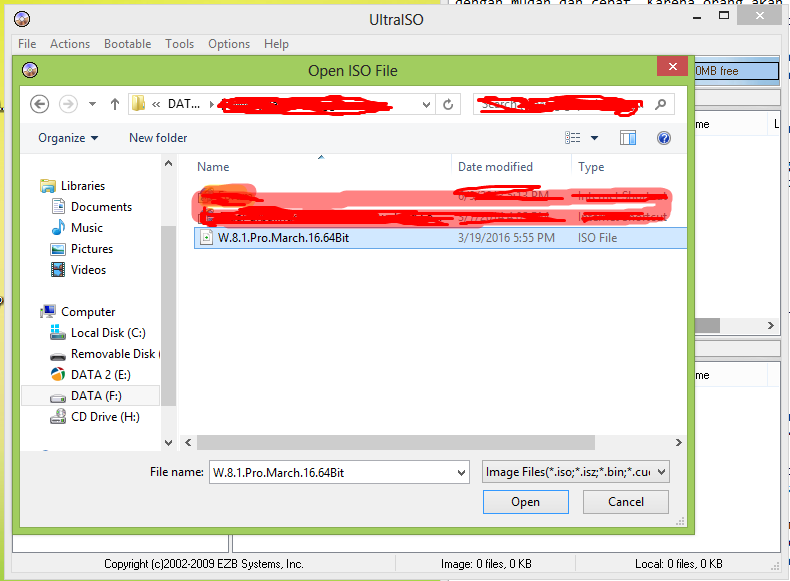Click the Forward arrow in the dialog
This screenshot has height=581, width=790.
click(69, 104)
